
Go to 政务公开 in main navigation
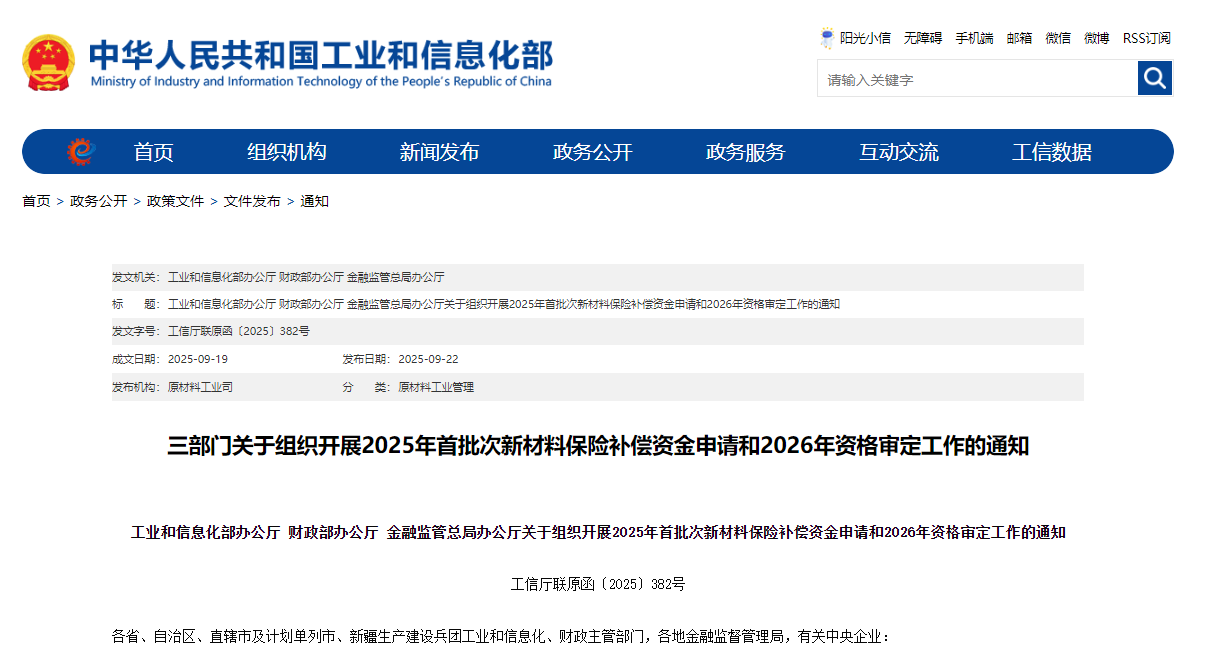coord(592,152)
